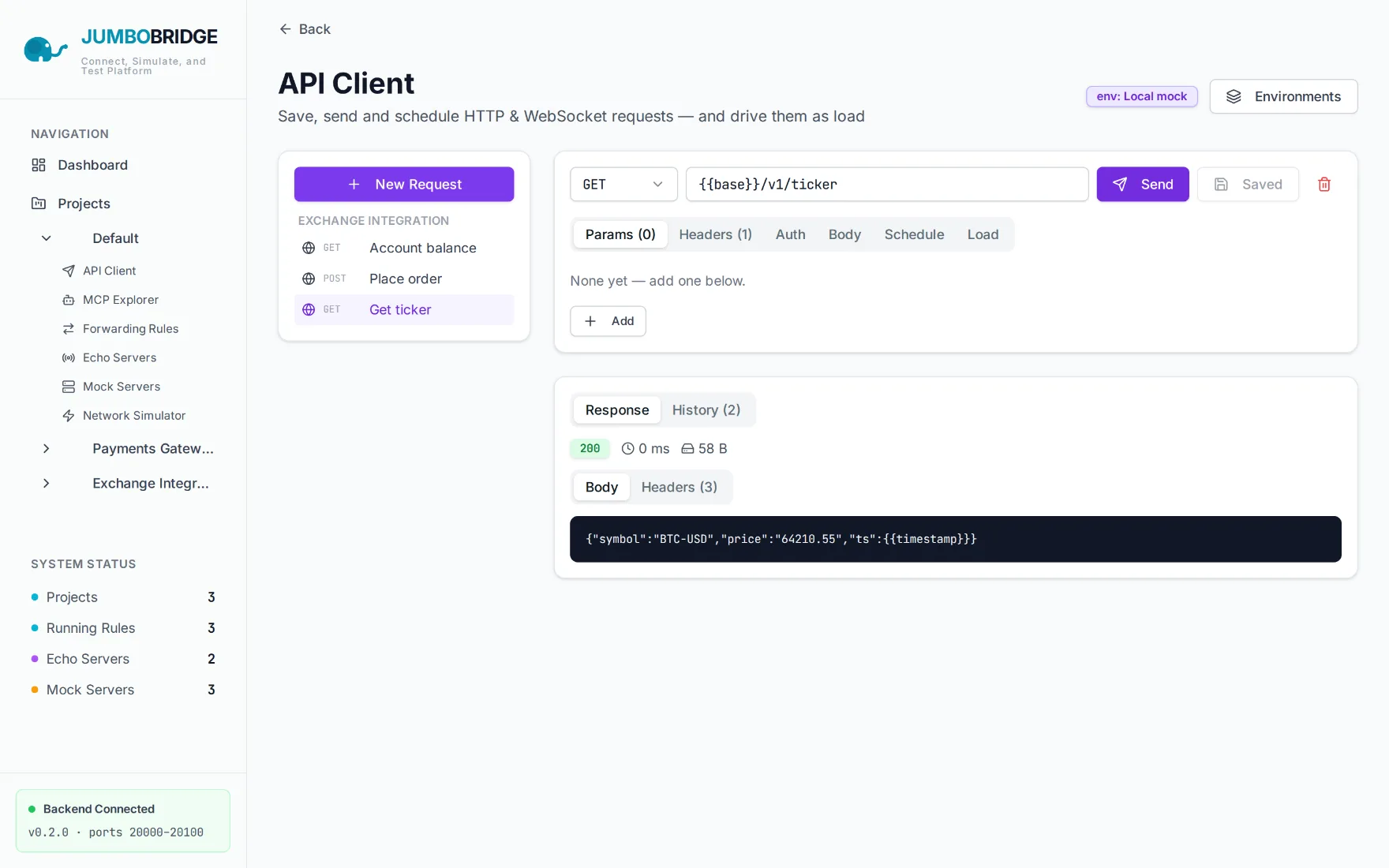Collapse the Default project tree
The width and height of the screenshot is (1389, 868).
47,238
